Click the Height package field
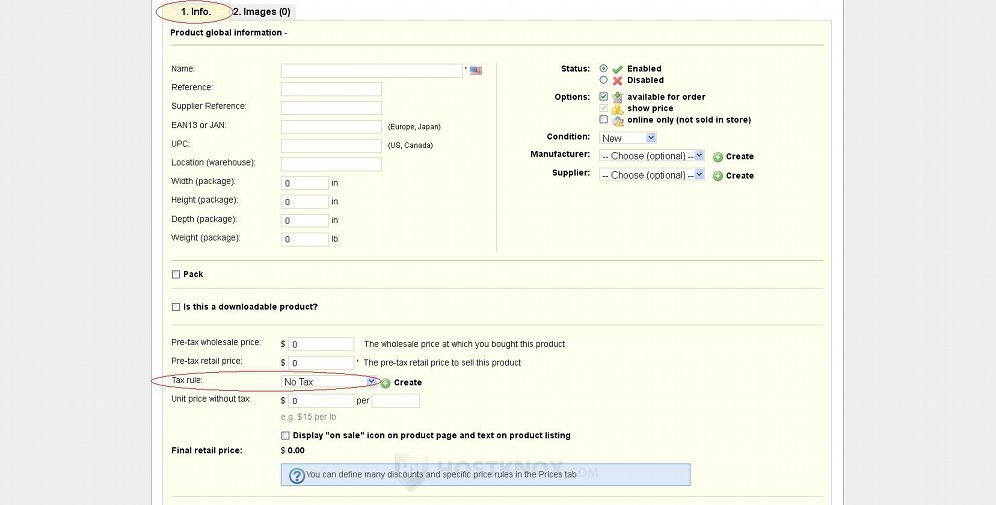 [x=305, y=202]
